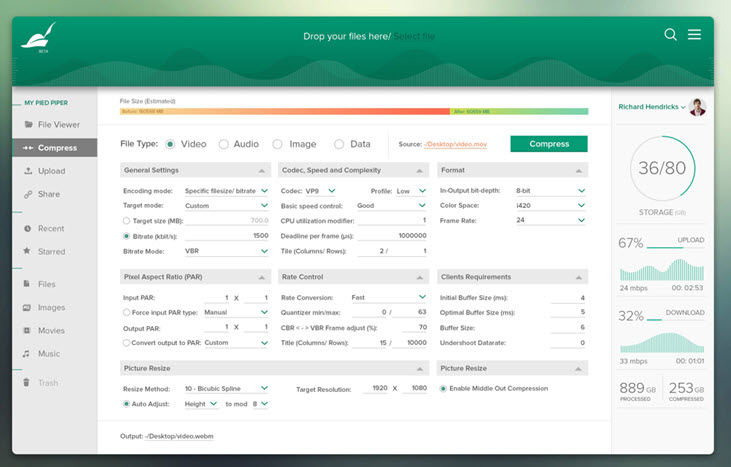Collapse the General Settings section
731x467 pixels.
tap(261, 171)
